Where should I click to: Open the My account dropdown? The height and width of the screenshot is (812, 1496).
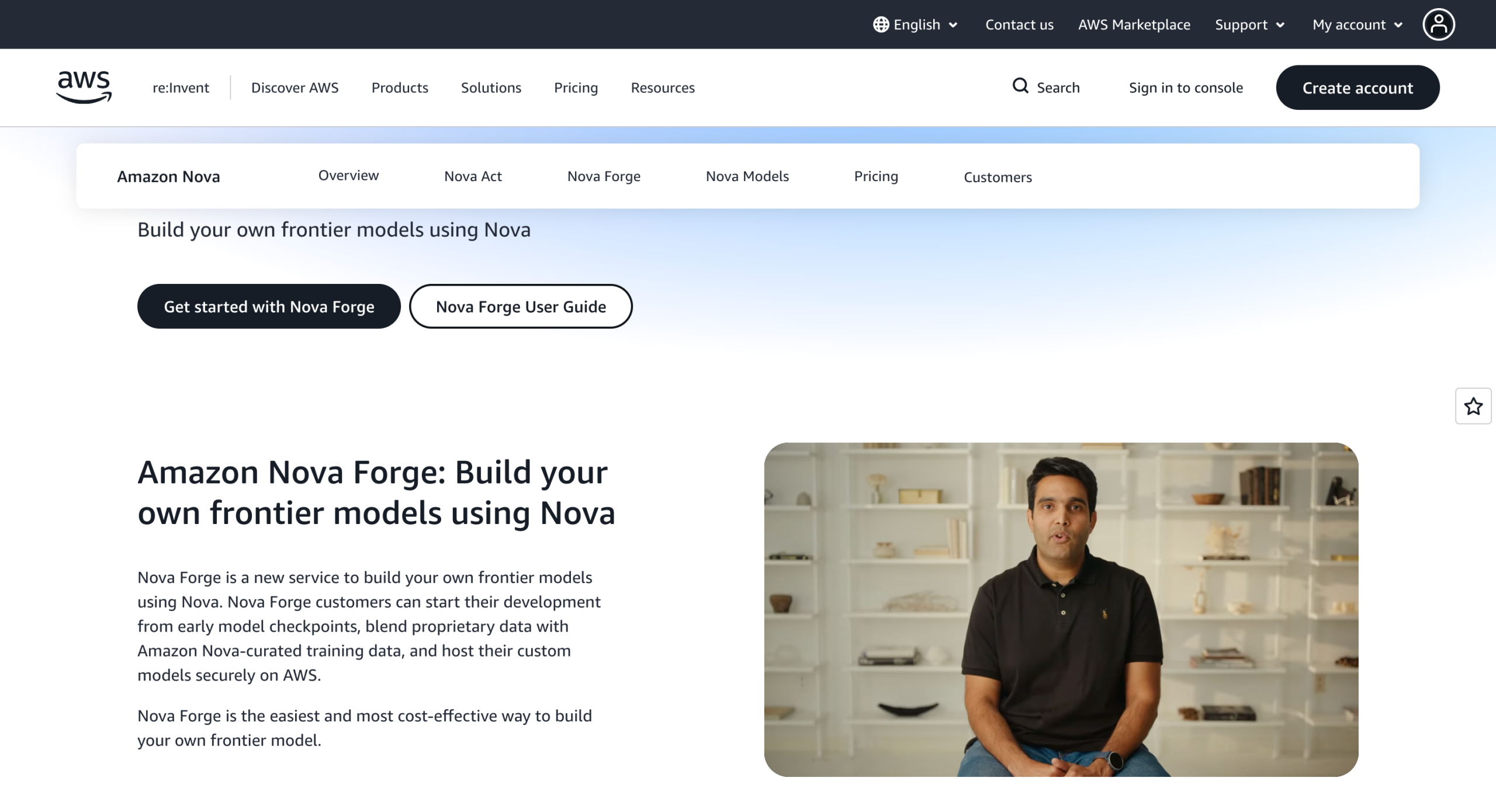pos(1357,25)
